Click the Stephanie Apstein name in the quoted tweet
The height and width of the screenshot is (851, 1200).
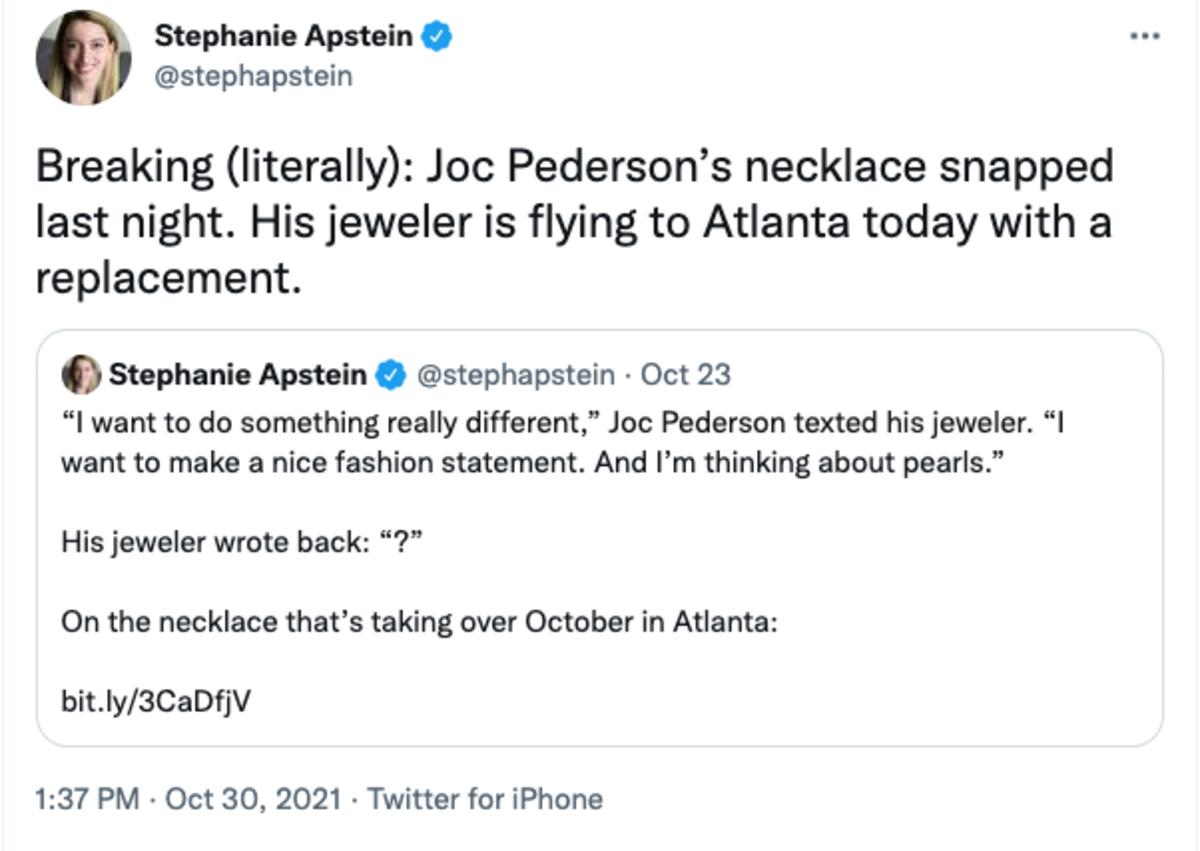(238, 375)
